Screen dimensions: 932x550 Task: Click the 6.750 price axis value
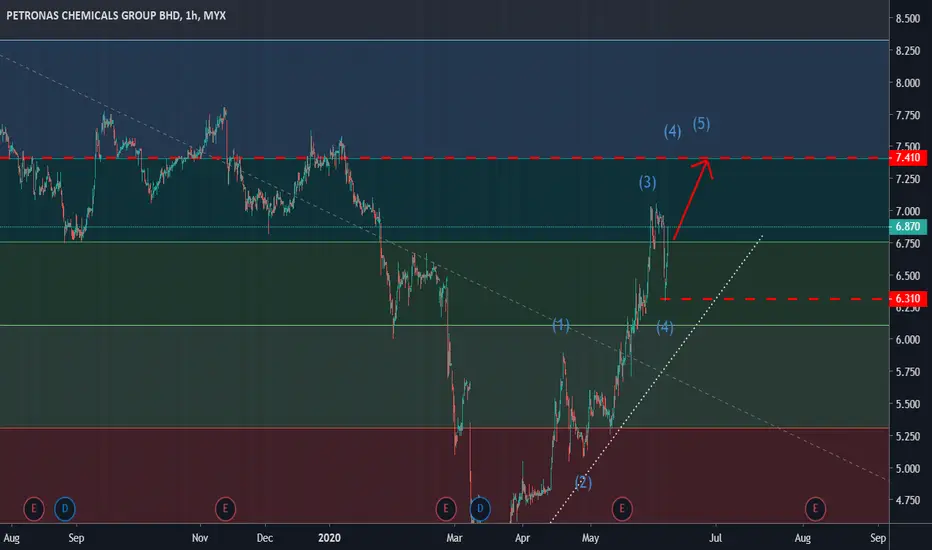908,244
